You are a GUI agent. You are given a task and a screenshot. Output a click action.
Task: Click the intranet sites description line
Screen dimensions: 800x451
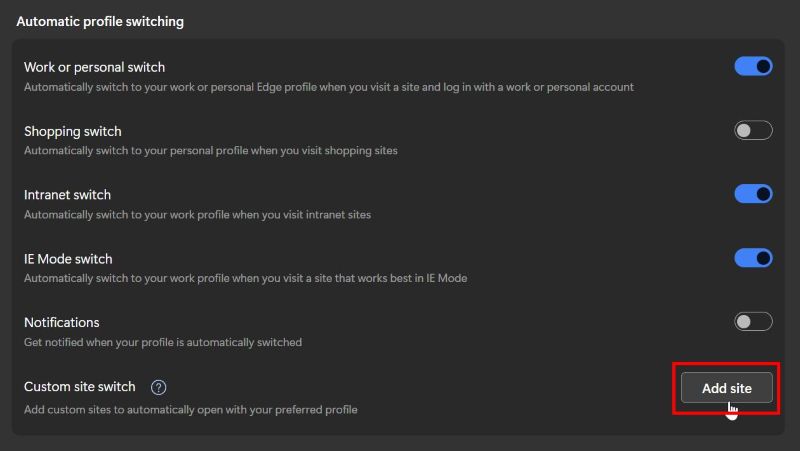coord(197,215)
